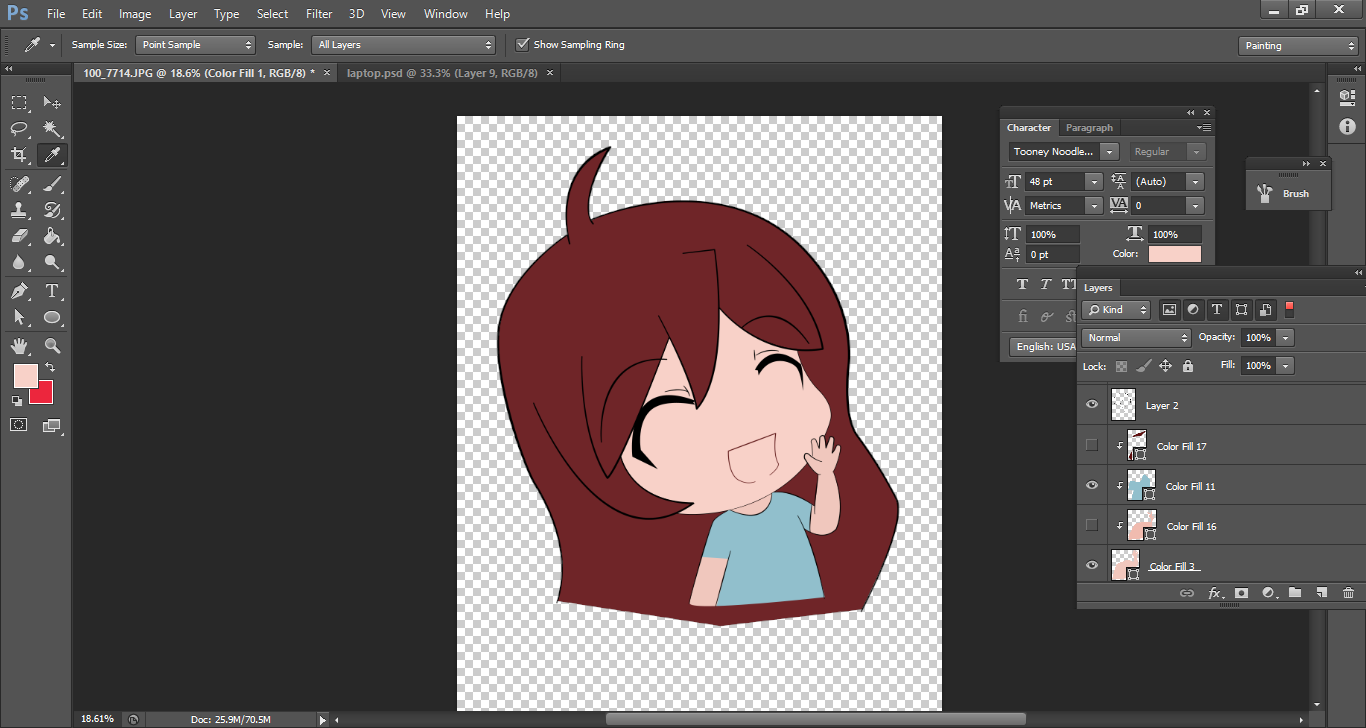Screen dimensions: 1366x728
Task: Open the Filter menu
Action: click(319, 14)
